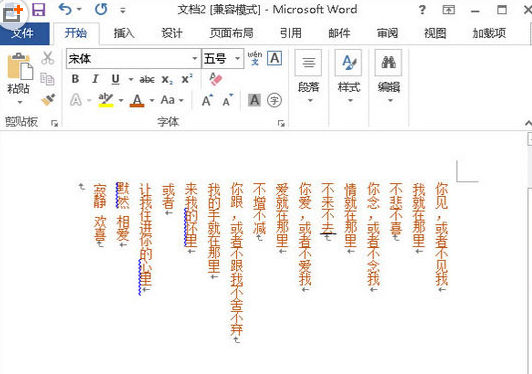The image size is (532, 374).
Task: Open the 编辑 Editing group button
Action: [389, 77]
